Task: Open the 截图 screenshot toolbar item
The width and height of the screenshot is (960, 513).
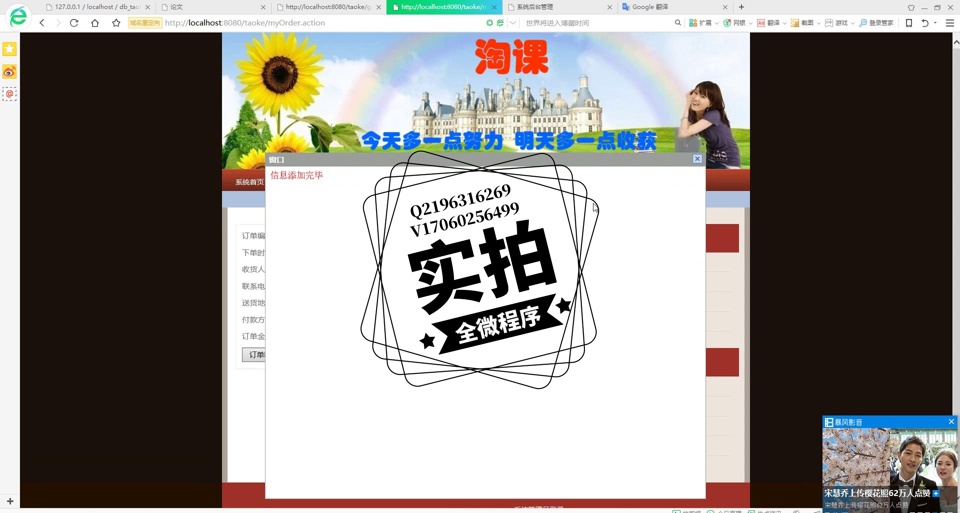Action: 802,23
